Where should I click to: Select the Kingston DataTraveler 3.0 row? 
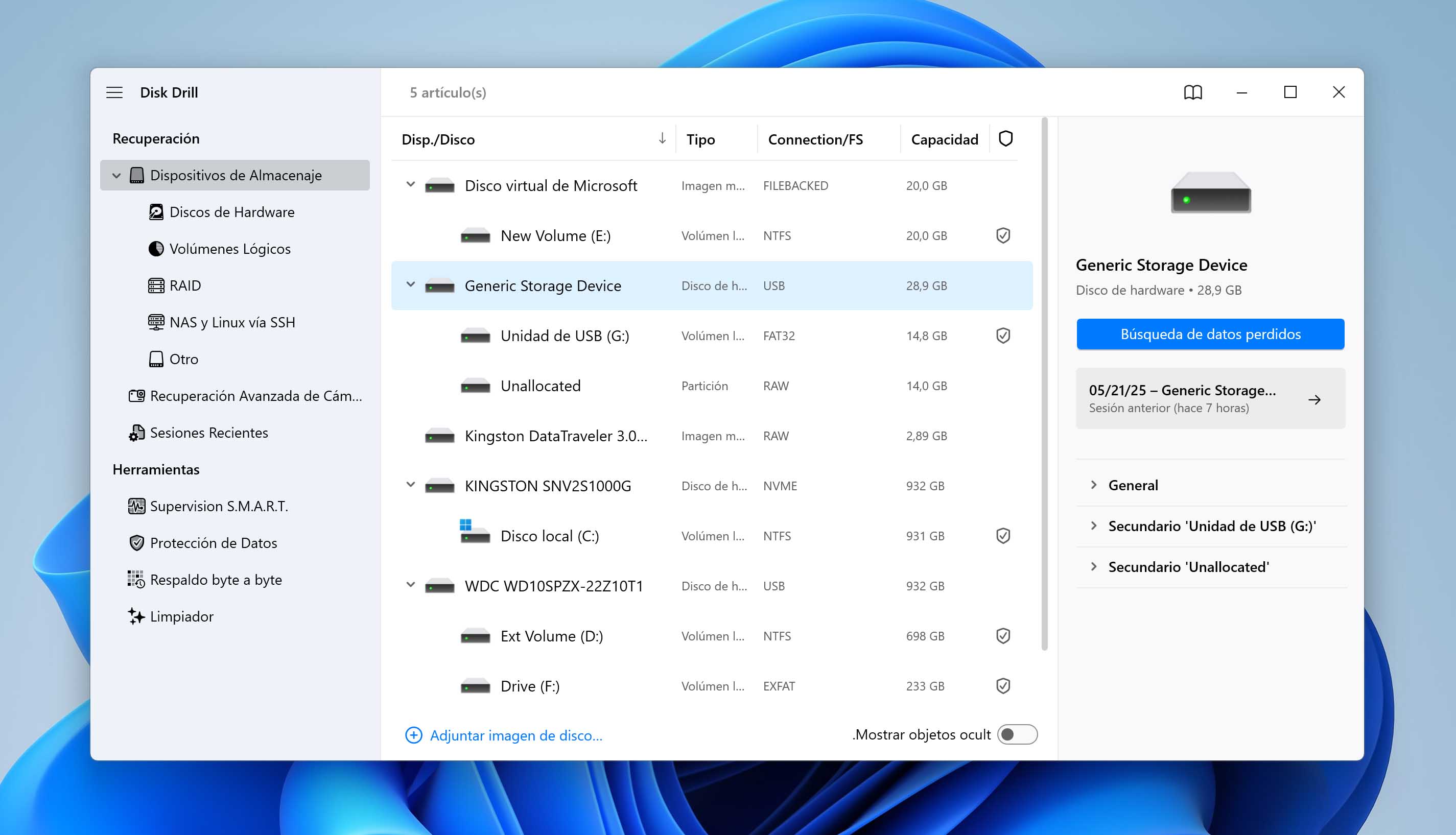pos(712,436)
